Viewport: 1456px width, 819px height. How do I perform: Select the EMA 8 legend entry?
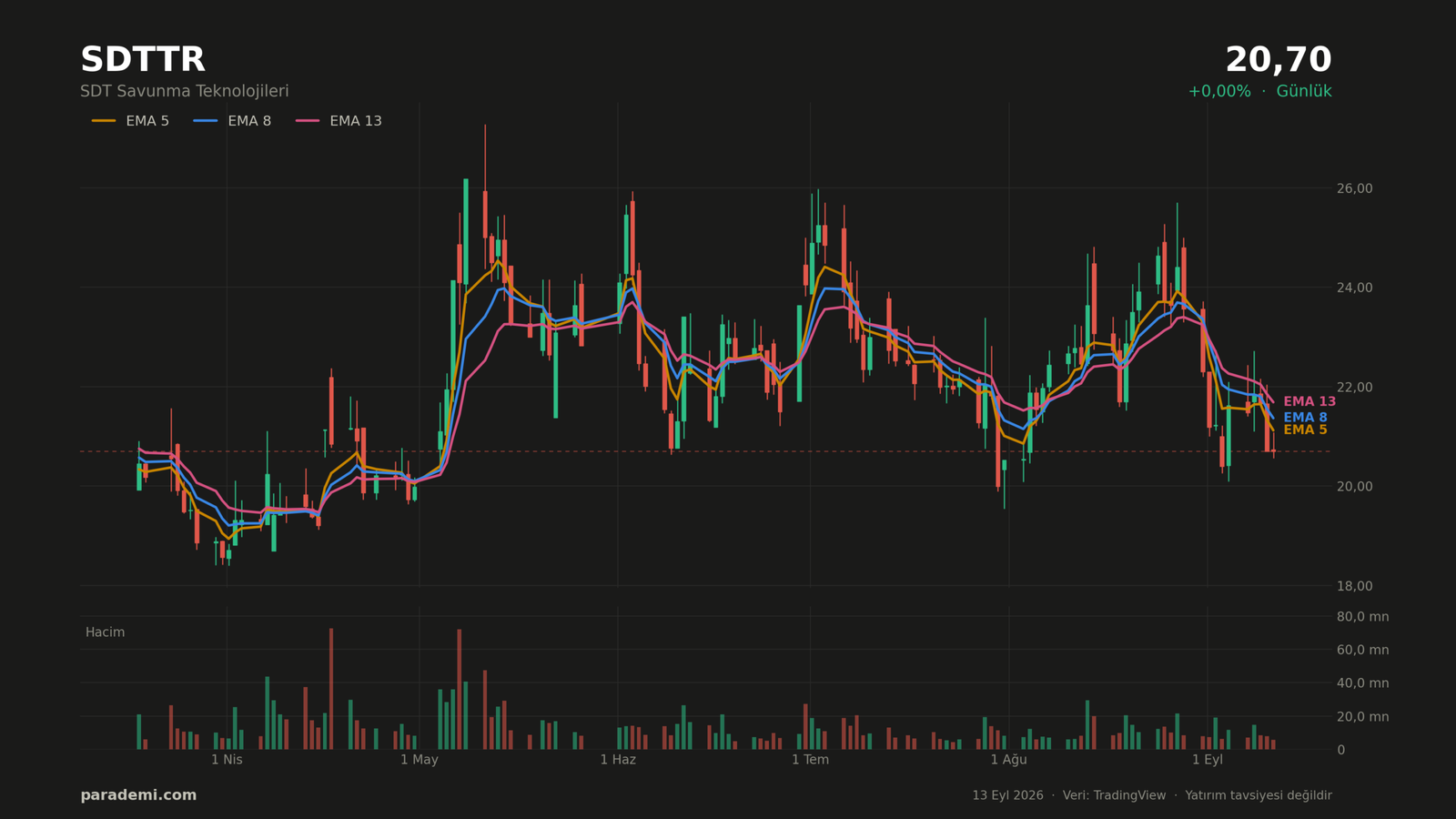[232, 121]
